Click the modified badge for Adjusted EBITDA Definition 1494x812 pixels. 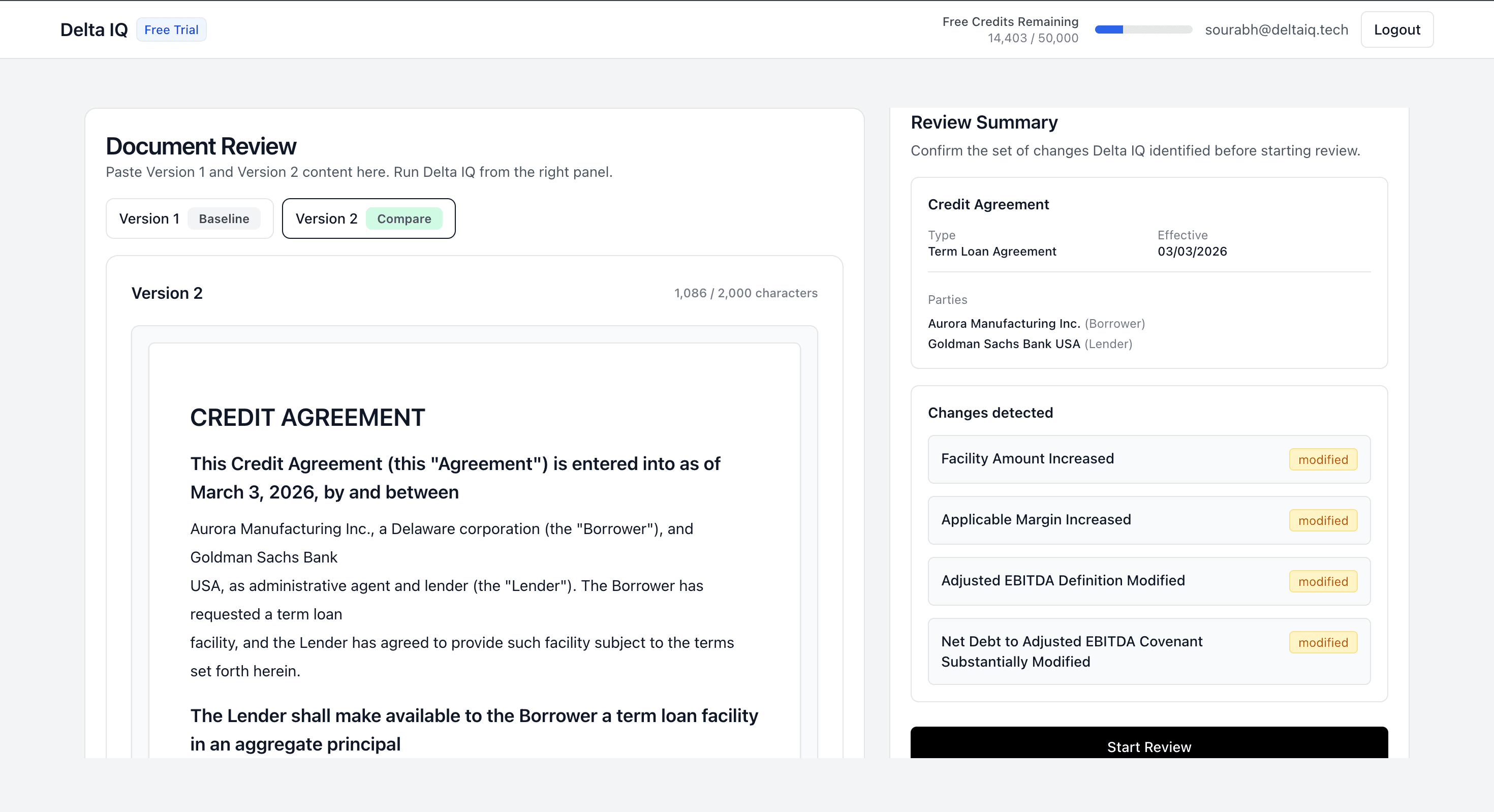coord(1323,581)
